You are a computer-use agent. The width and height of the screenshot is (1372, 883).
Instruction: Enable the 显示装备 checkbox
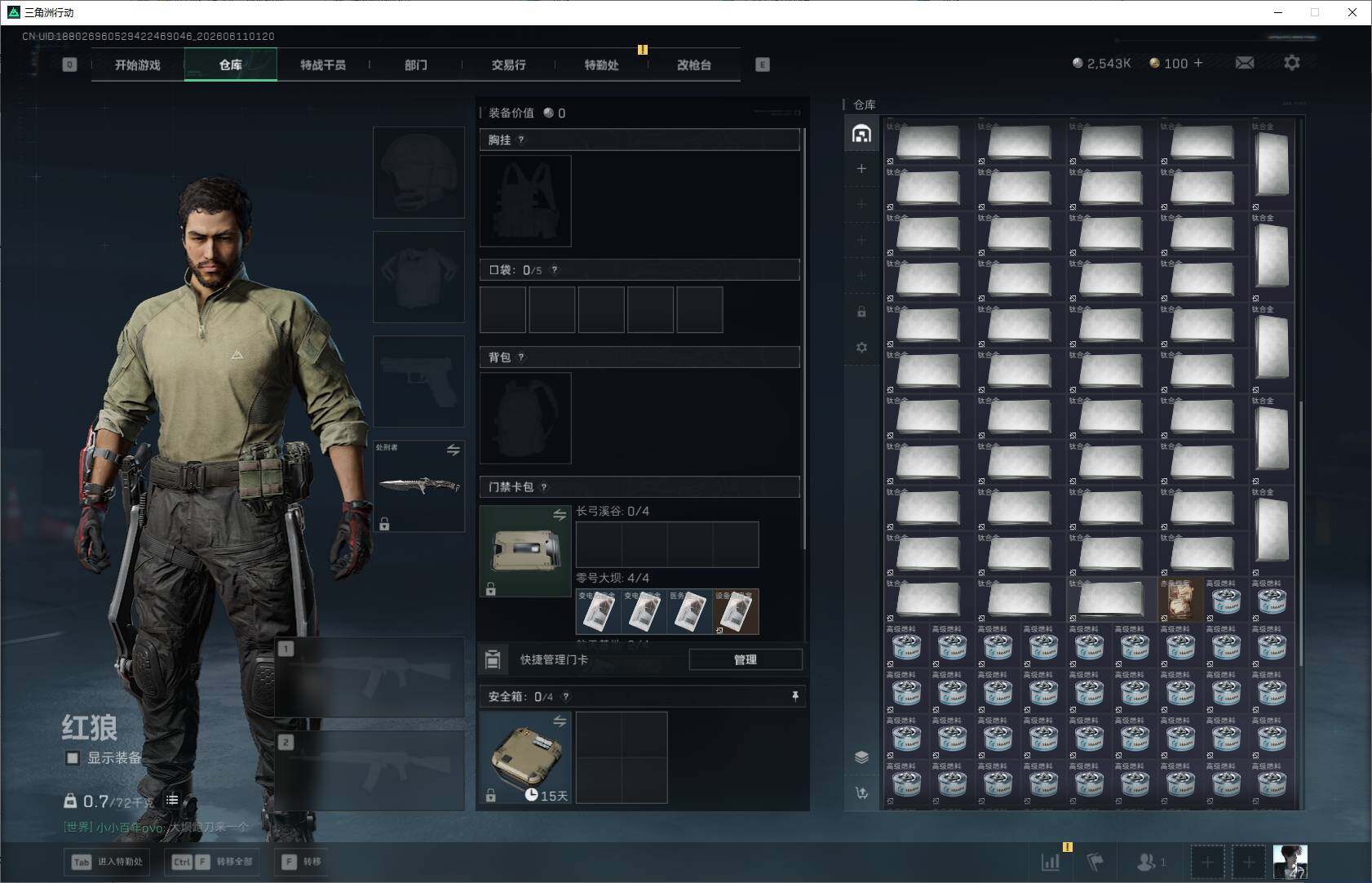point(73,758)
